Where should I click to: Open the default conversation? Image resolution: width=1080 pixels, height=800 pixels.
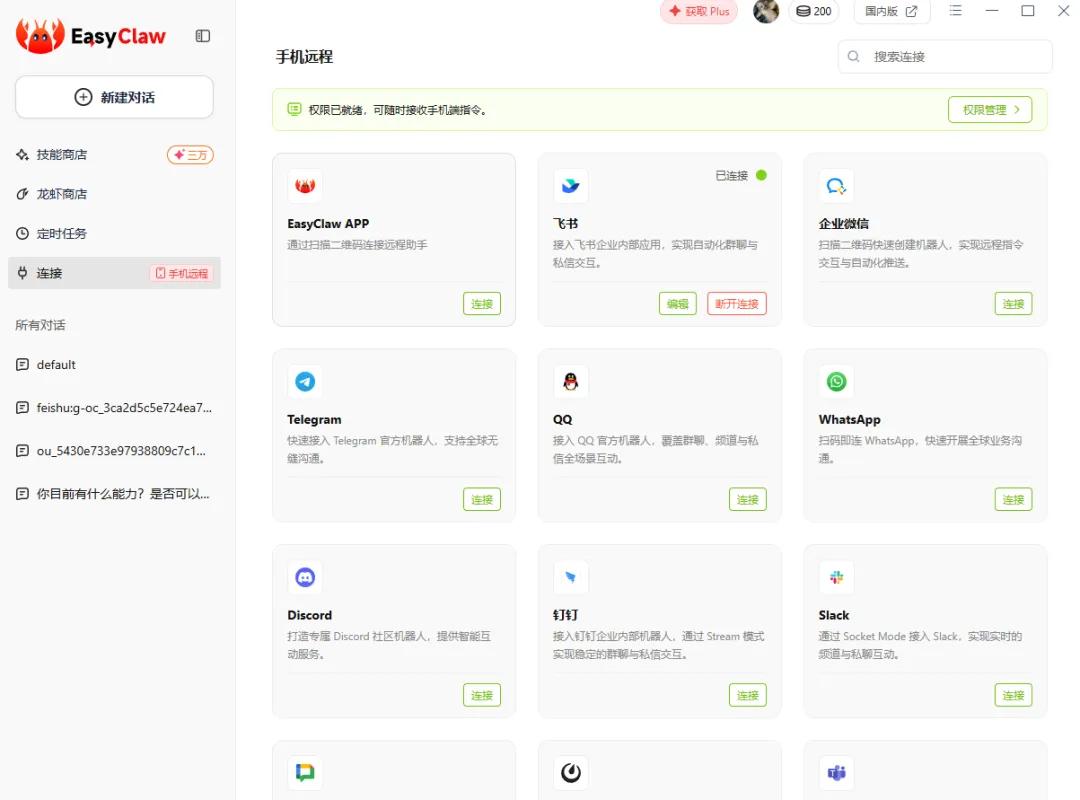click(114, 365)
